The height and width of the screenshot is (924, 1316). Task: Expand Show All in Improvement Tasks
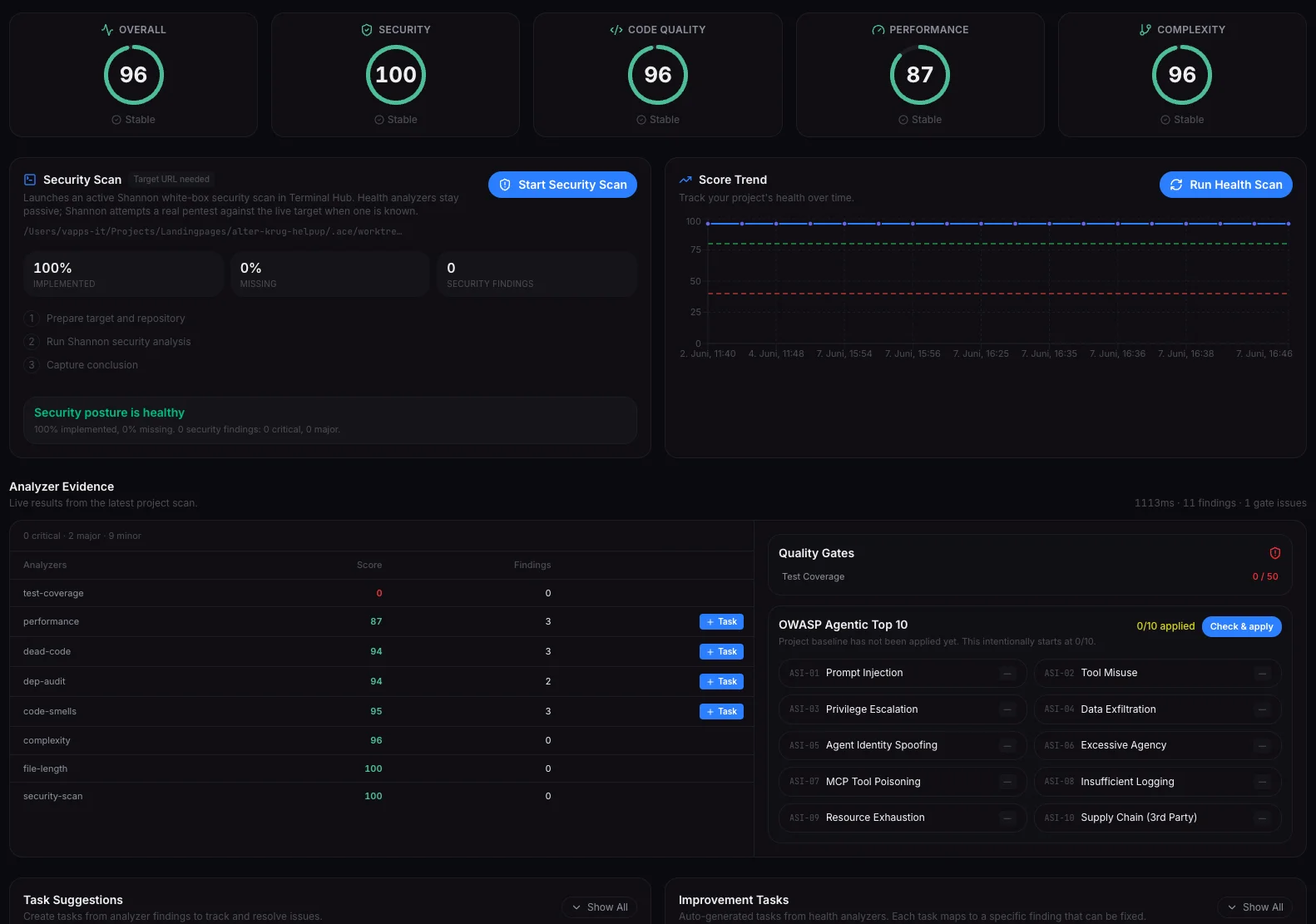[x=1255, y=907]
